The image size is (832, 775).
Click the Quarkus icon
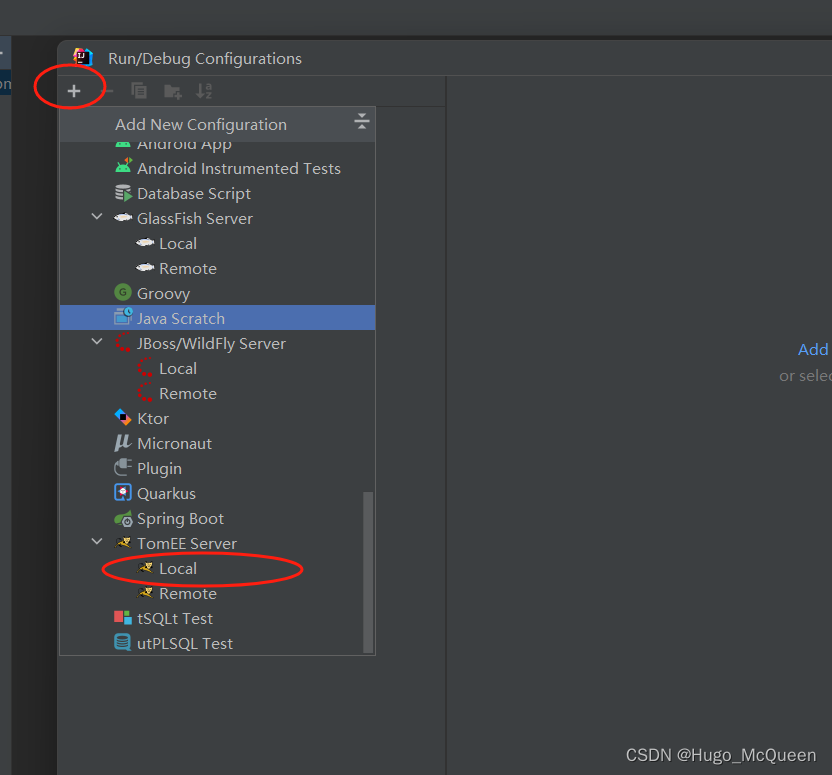tap(123, 493)
